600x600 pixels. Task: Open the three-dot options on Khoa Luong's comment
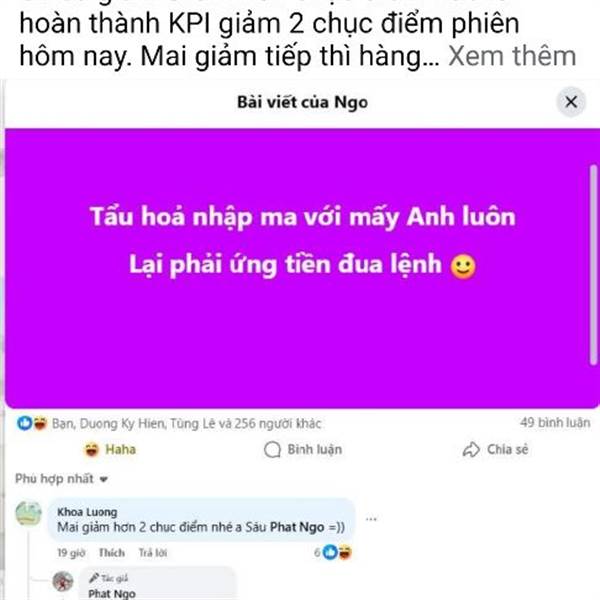coord(371,519)
